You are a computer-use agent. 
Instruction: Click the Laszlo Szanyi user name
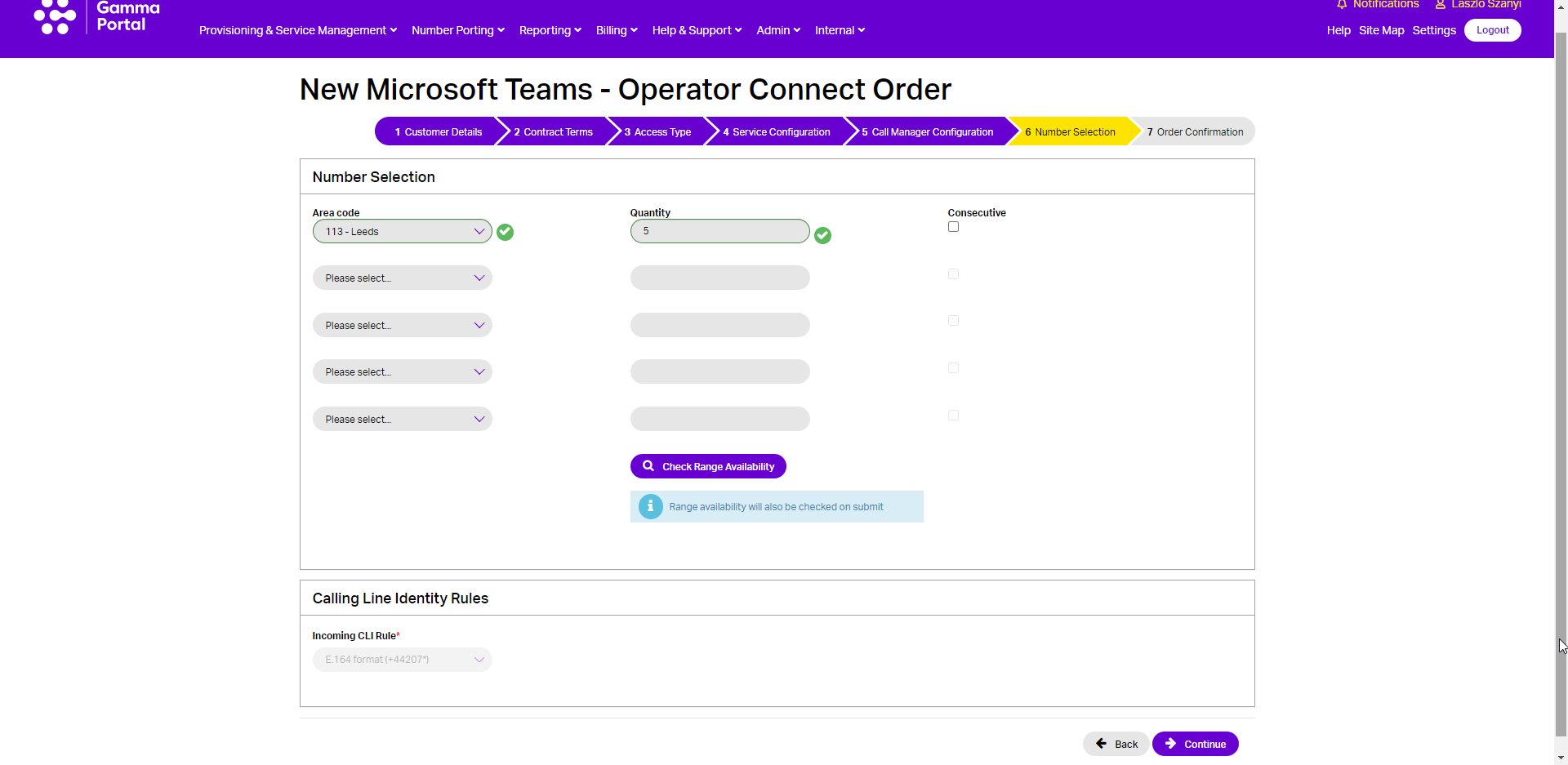[1486, 4]
